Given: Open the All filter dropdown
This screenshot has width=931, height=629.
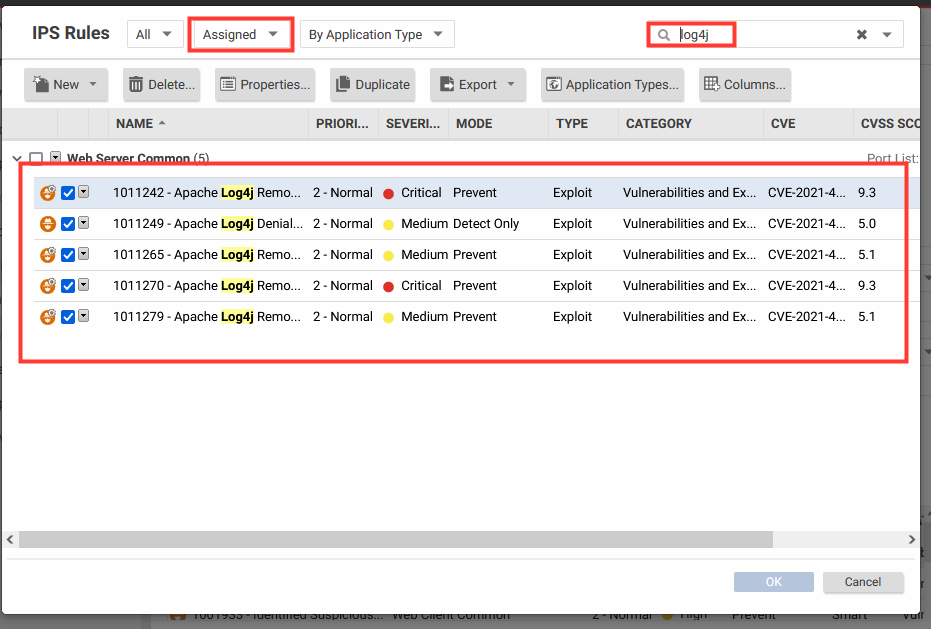Looking at the screenshot, I should point(153,34).
